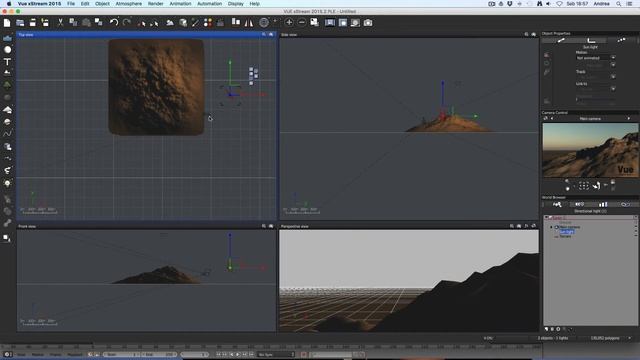Image resolution: width=640 pixels, height=360 pixels.
Task: Open the Animation menu
Action: pyautogui.click(x=180, y=4)
